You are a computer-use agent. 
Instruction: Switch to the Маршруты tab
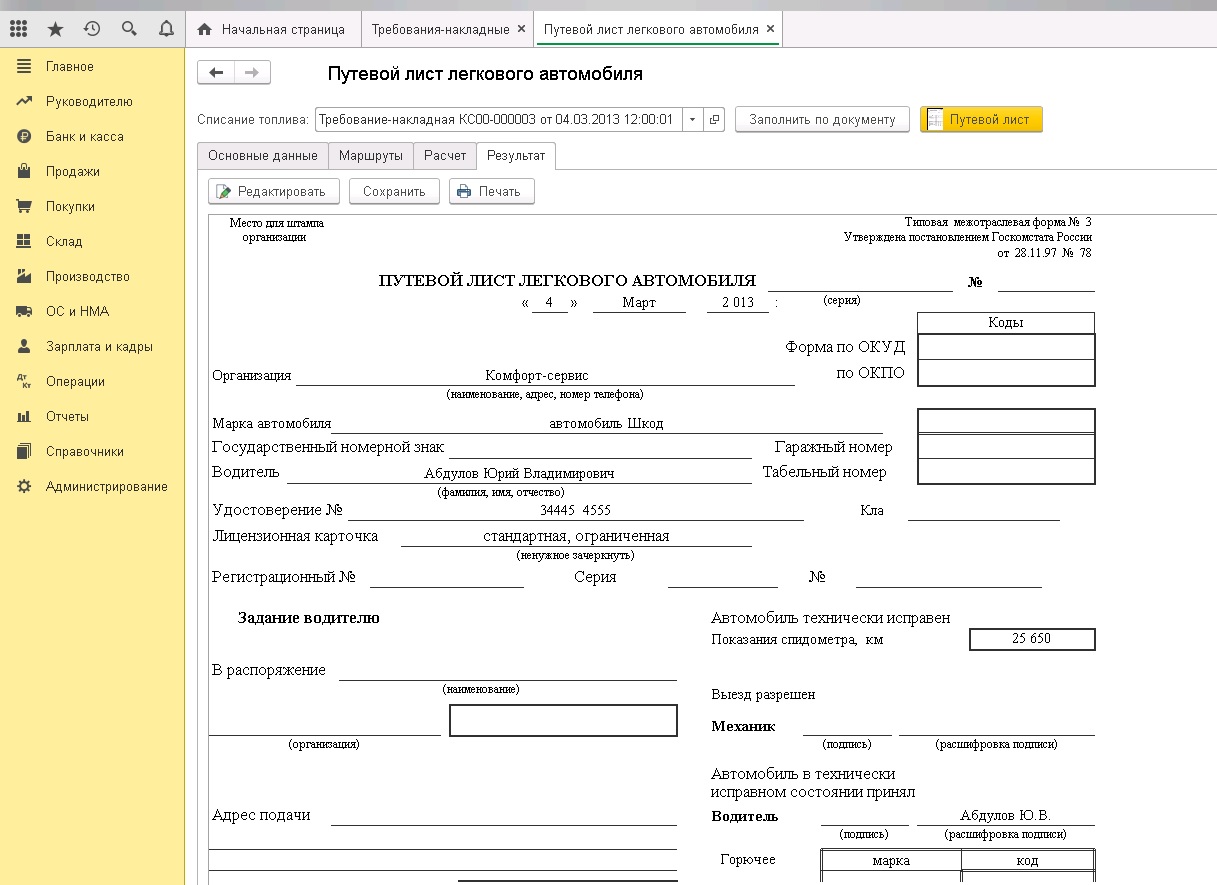pyautogui.click(x=371, y=156)
